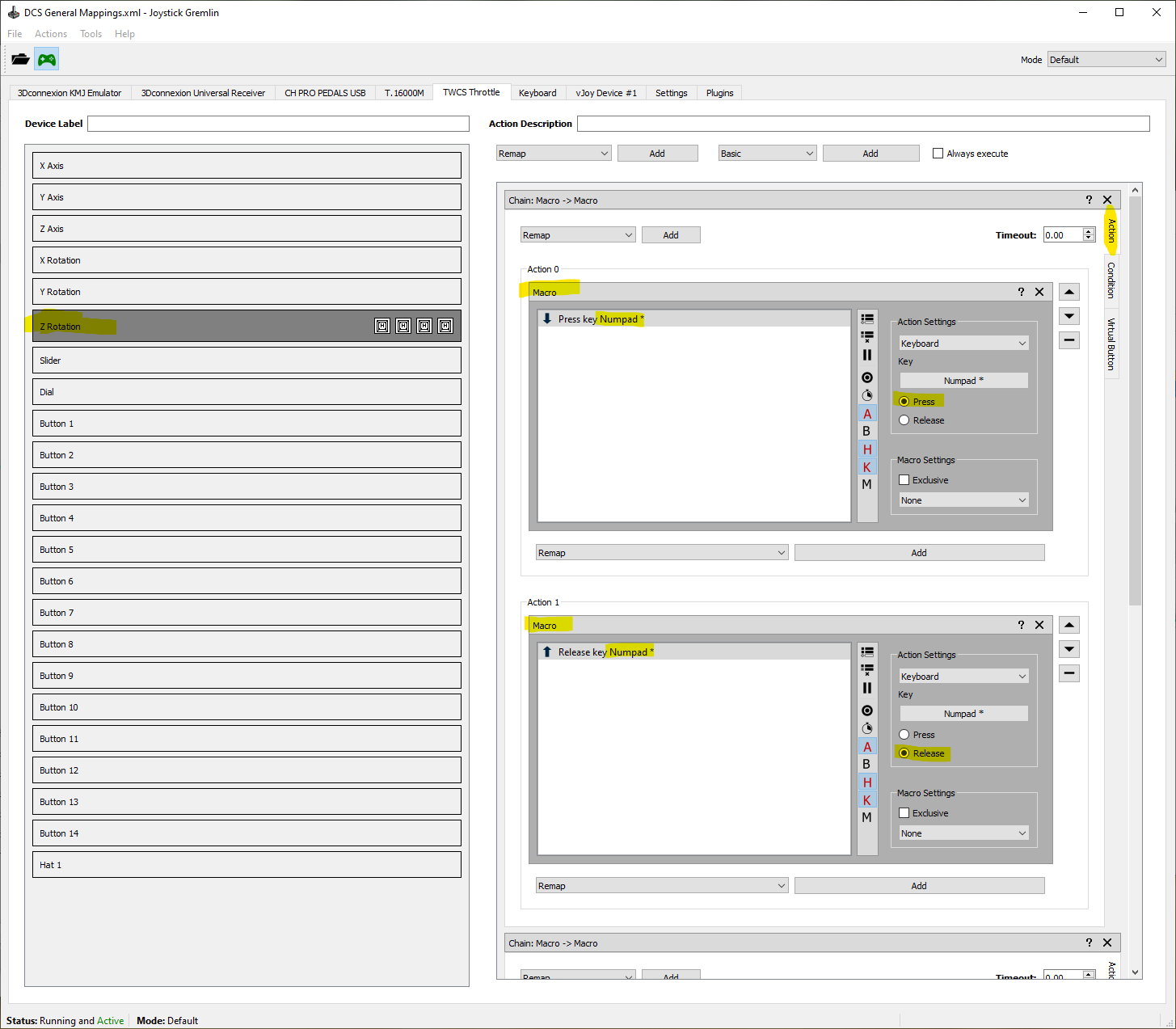Add a pause in Action 0 macro
This screenshot has height=1029, width=1176.
pos(867,355)
